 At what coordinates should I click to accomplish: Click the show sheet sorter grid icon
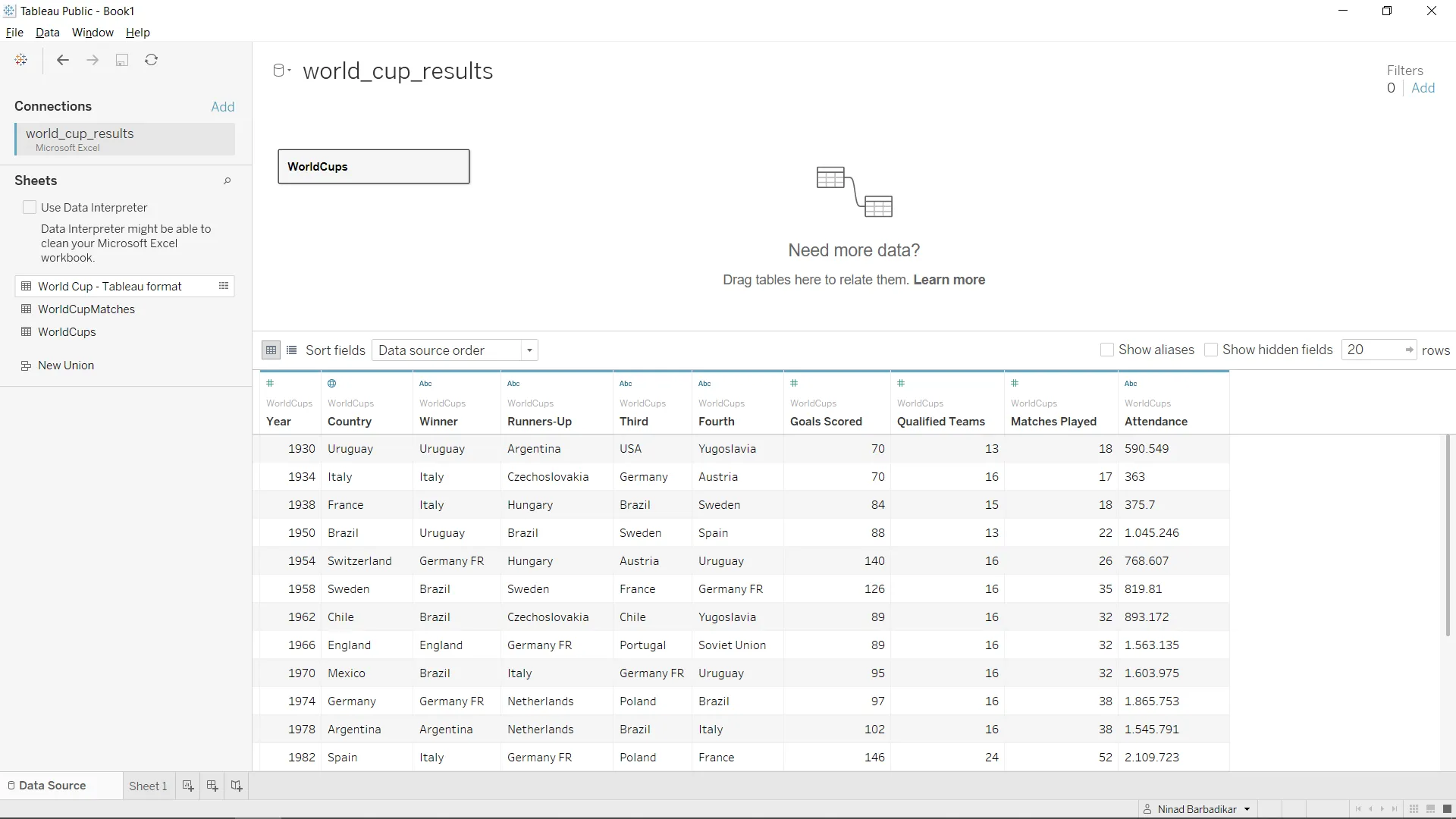click(x=1414, y=809)
